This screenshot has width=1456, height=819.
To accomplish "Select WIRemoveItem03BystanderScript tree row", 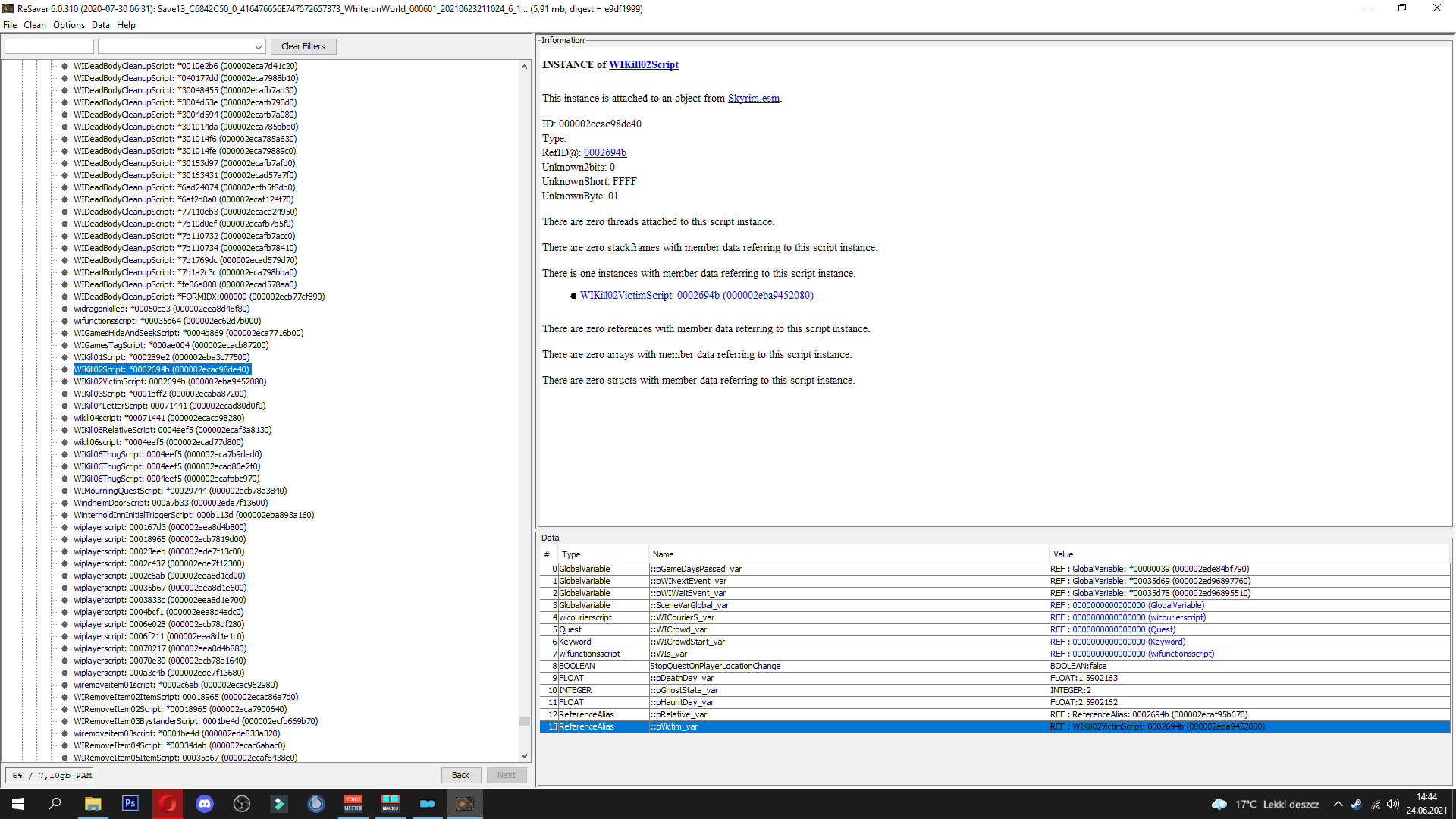I will click(196, 721).
